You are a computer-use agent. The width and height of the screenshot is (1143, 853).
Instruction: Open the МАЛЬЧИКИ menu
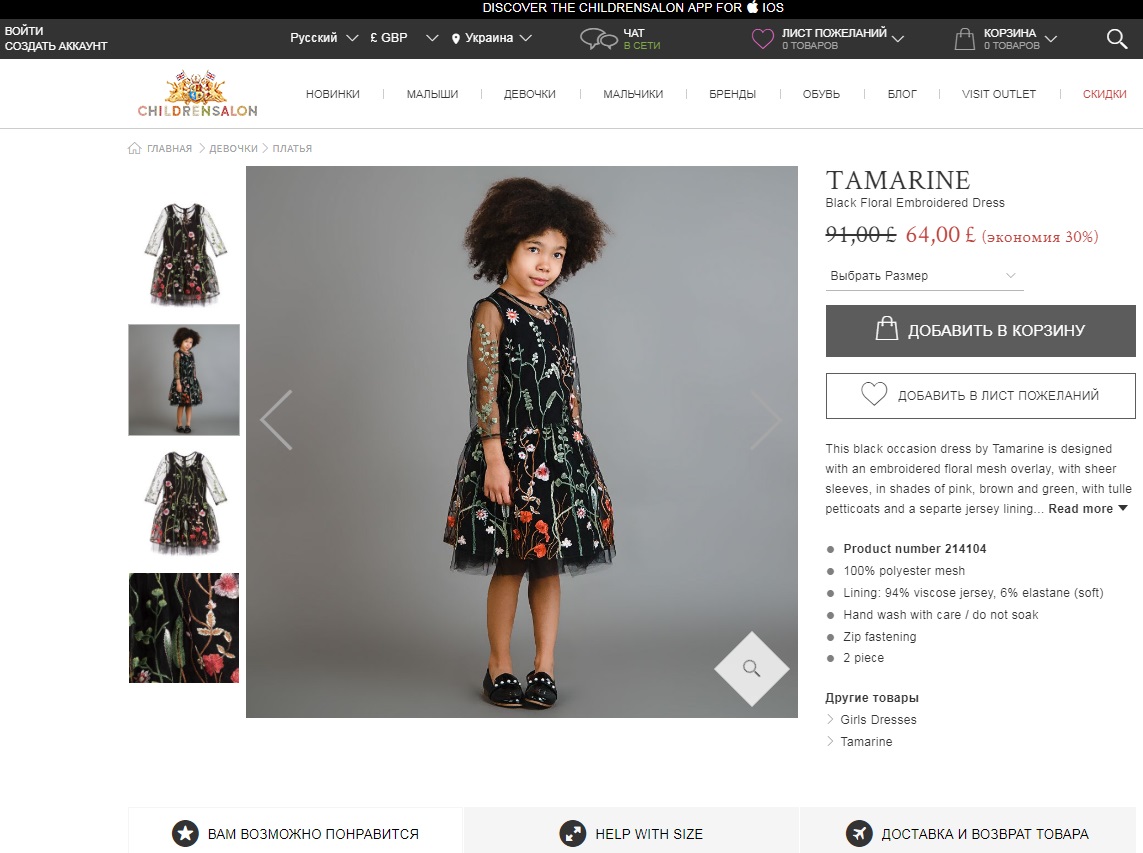point(633,94)
